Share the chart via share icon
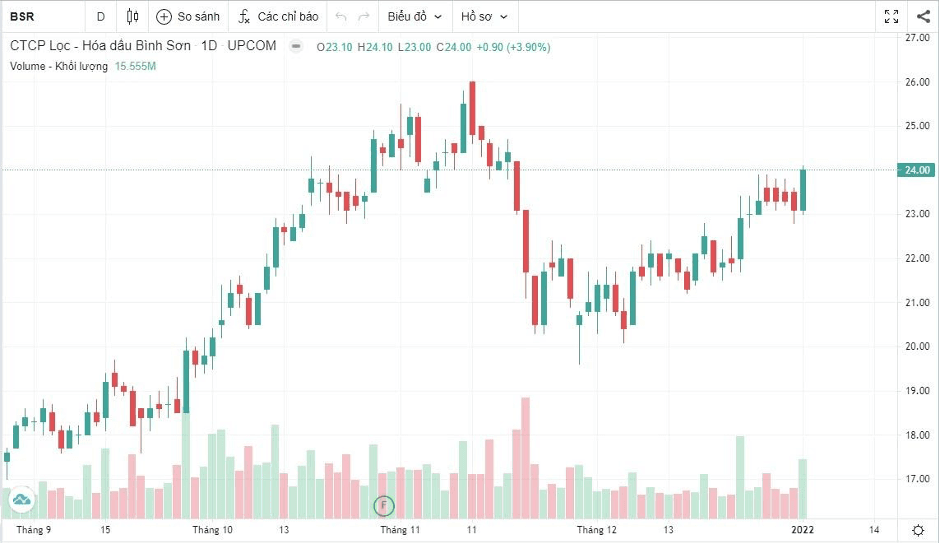This screenshot has width=939, height=543. tap(923, 17)
